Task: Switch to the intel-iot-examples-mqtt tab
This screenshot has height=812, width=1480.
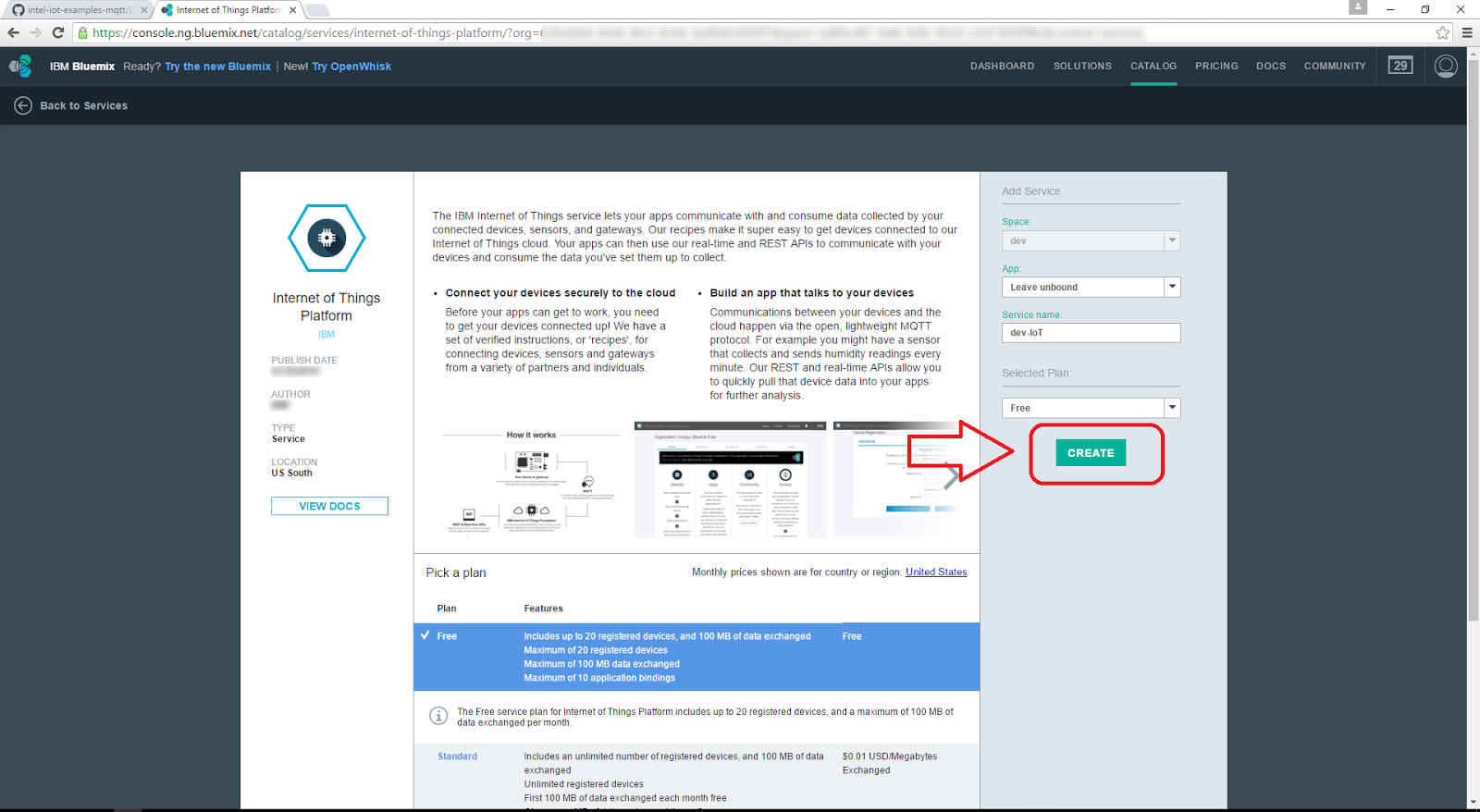Action: 78,10
